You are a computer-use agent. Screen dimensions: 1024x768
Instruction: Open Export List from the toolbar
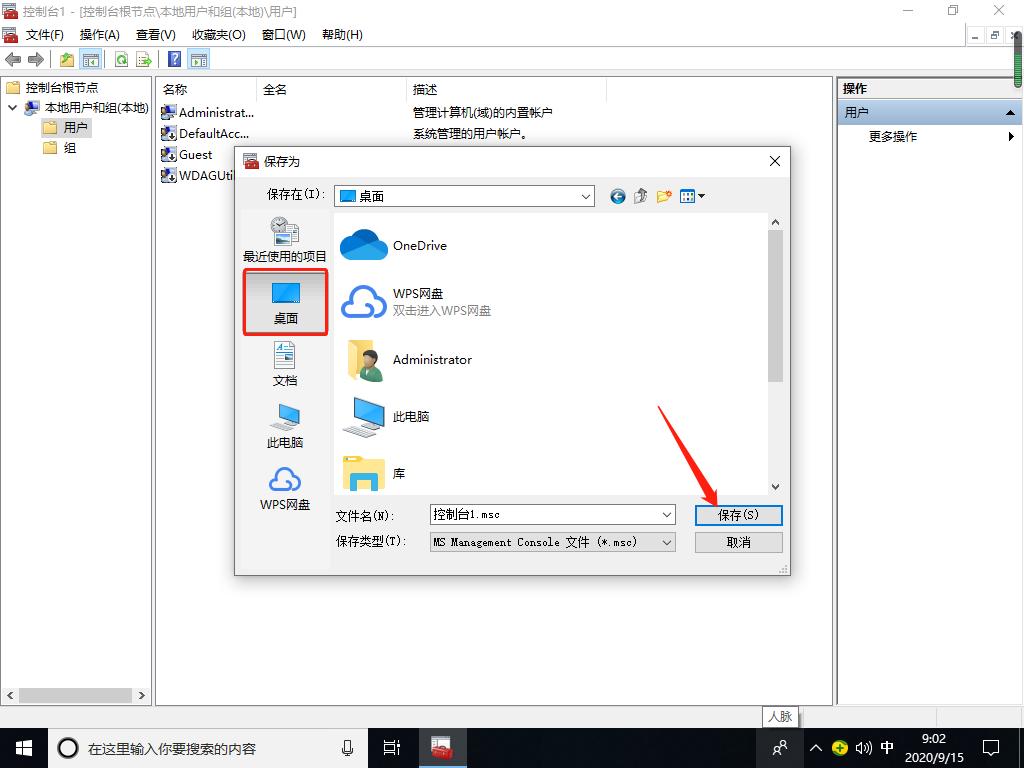pos(144,58)
